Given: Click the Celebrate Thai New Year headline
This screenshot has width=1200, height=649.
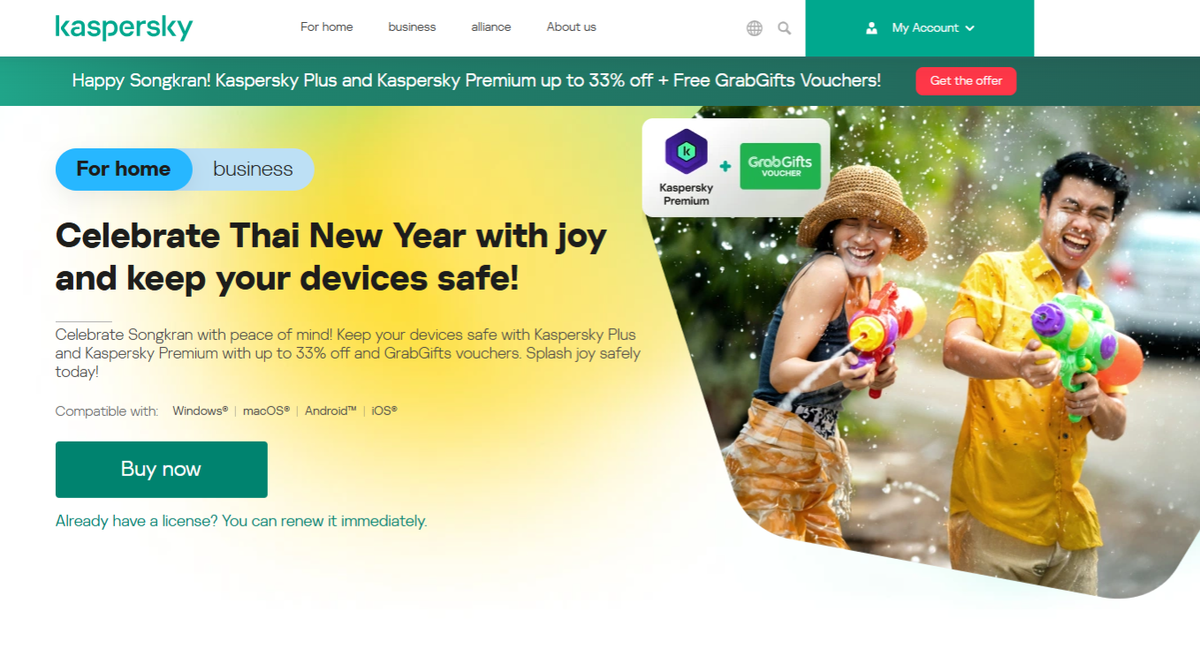Looking at the screenshot, I should click(x=331, y=257).
